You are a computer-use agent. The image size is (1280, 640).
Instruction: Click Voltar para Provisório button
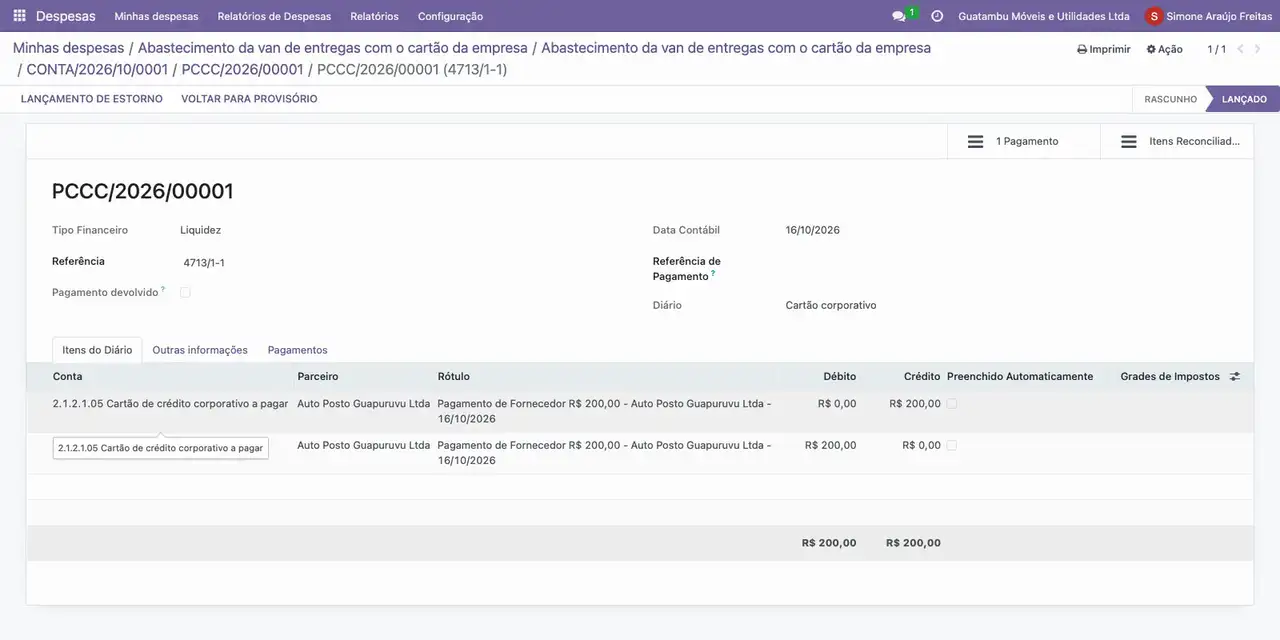249,99
